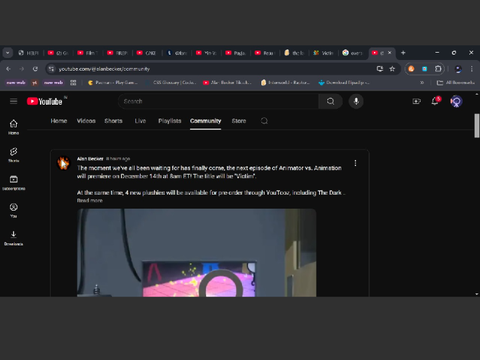
Task: Open the notifications bell
Action: coord(435,101)
